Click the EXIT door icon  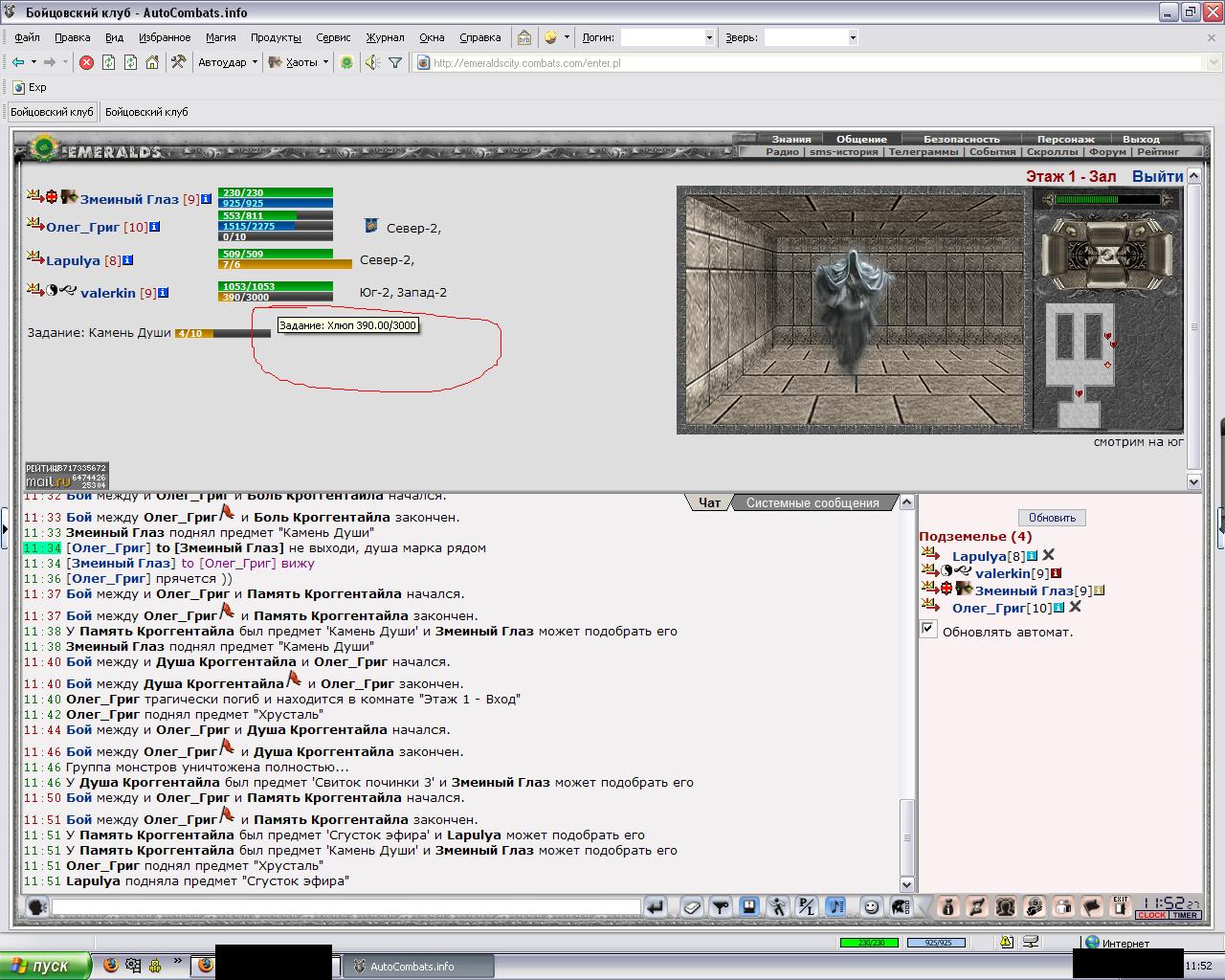click(1120, 905)
